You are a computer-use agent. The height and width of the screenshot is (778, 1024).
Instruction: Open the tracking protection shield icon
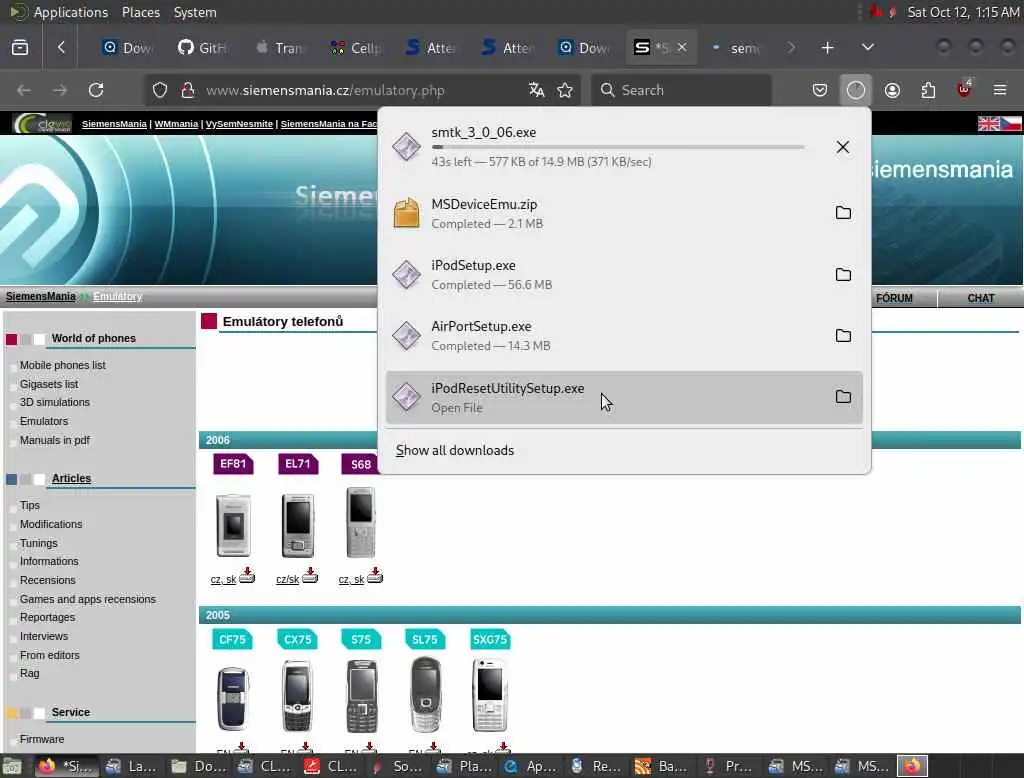tap(159, 90)
